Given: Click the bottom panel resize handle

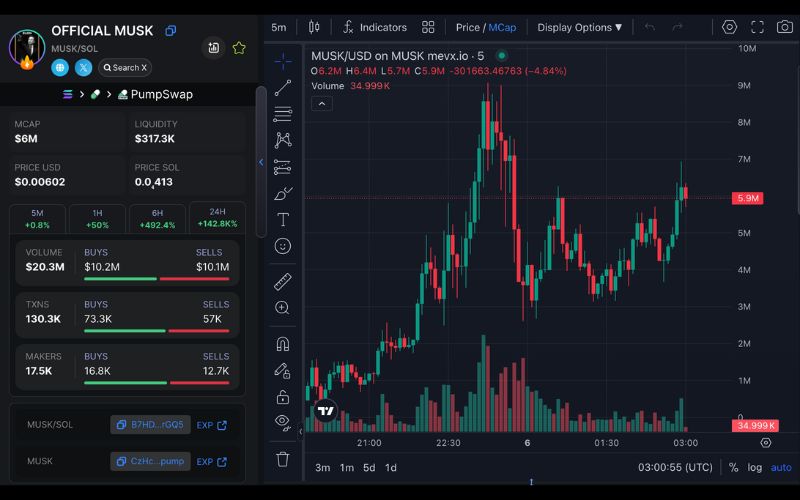Looking at the screenshot, I should 531,482.
